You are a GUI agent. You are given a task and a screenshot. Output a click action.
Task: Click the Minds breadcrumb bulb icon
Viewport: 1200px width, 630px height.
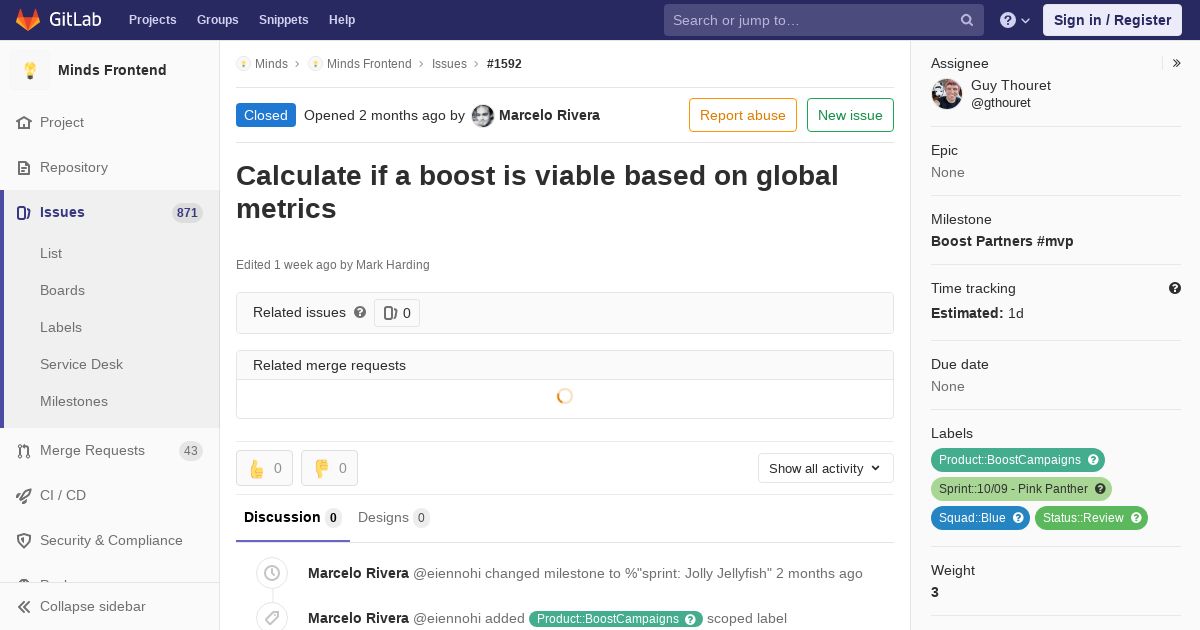coord(243,63)
